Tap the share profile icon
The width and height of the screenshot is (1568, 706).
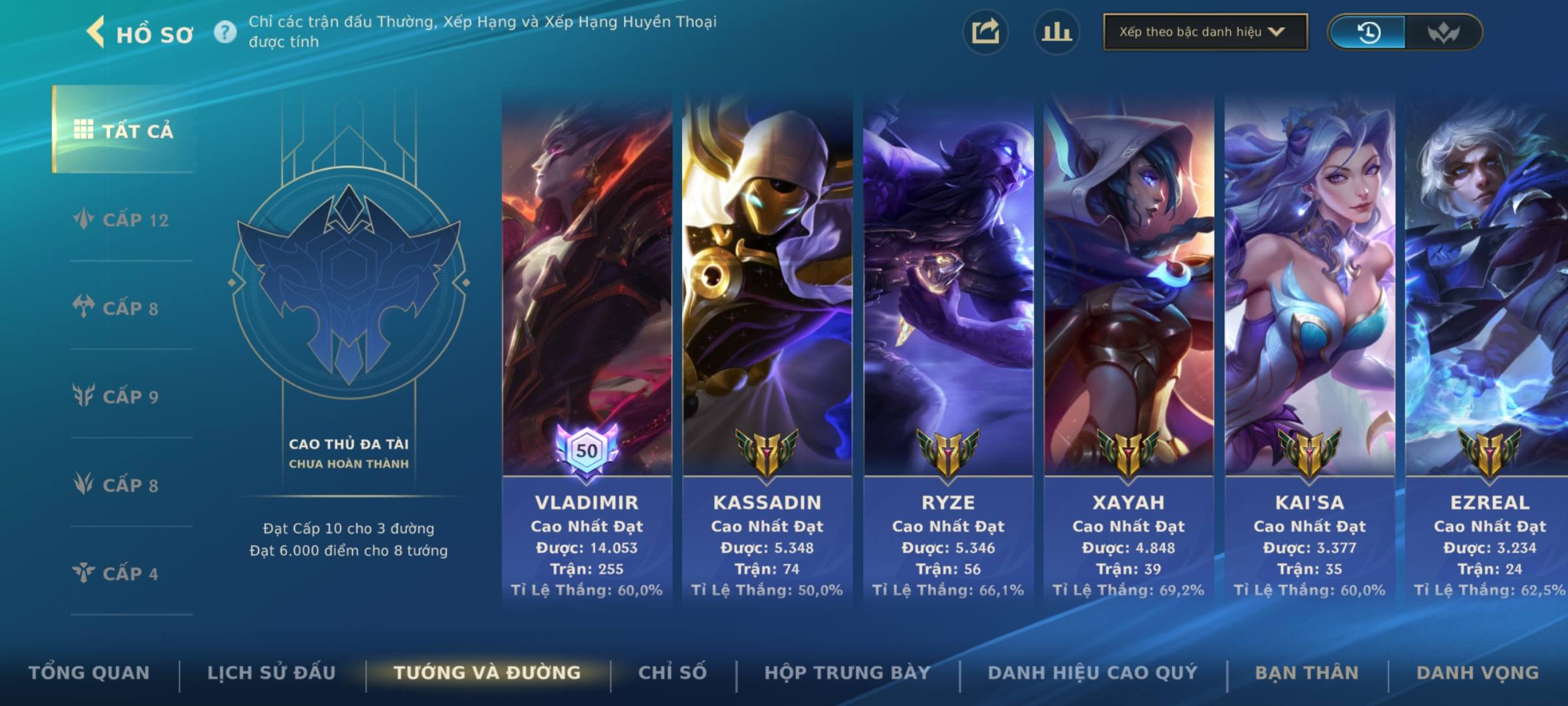pos(985,32)
